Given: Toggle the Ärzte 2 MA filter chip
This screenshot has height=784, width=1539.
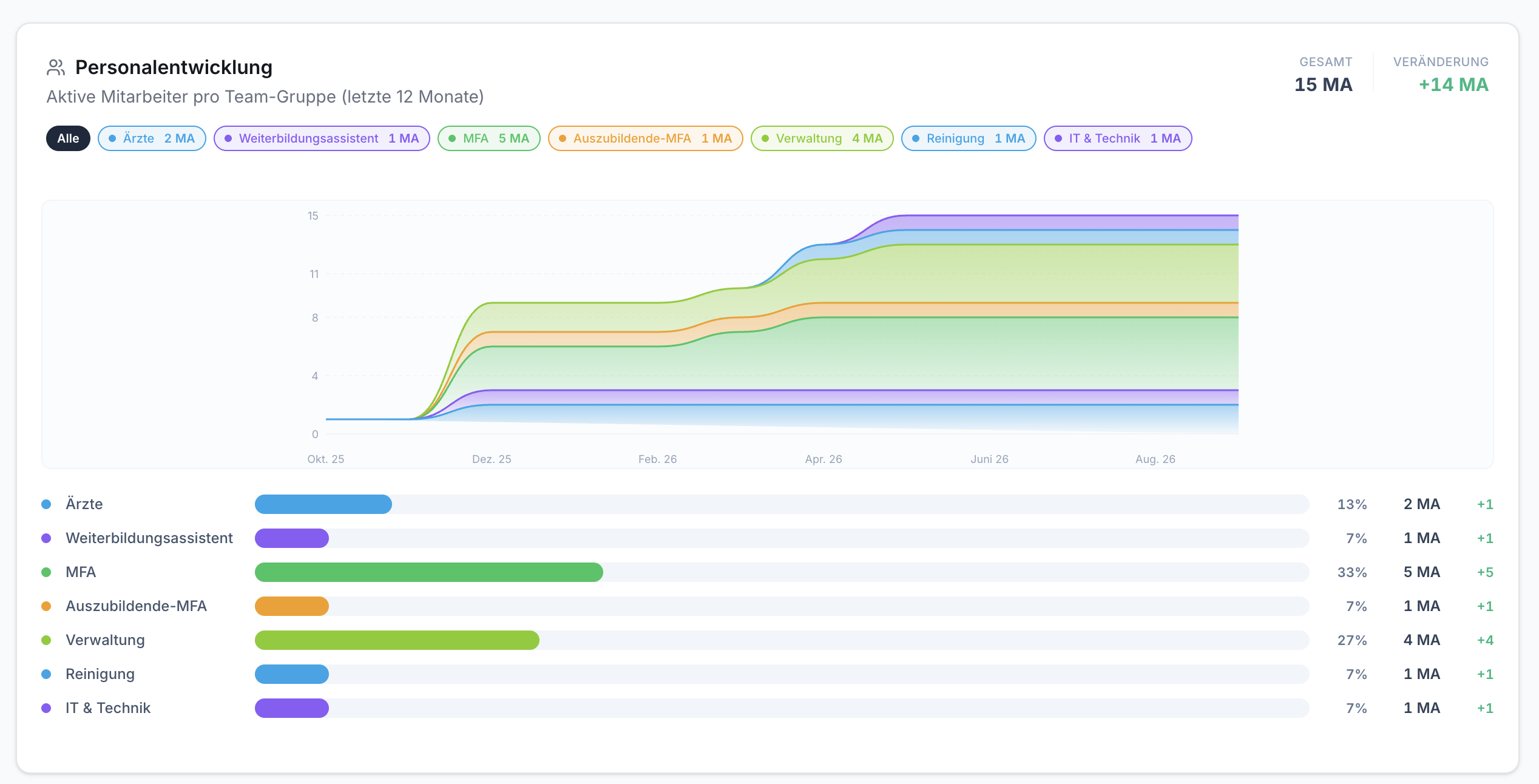Looking at the screenshot, I should point(152,138).
